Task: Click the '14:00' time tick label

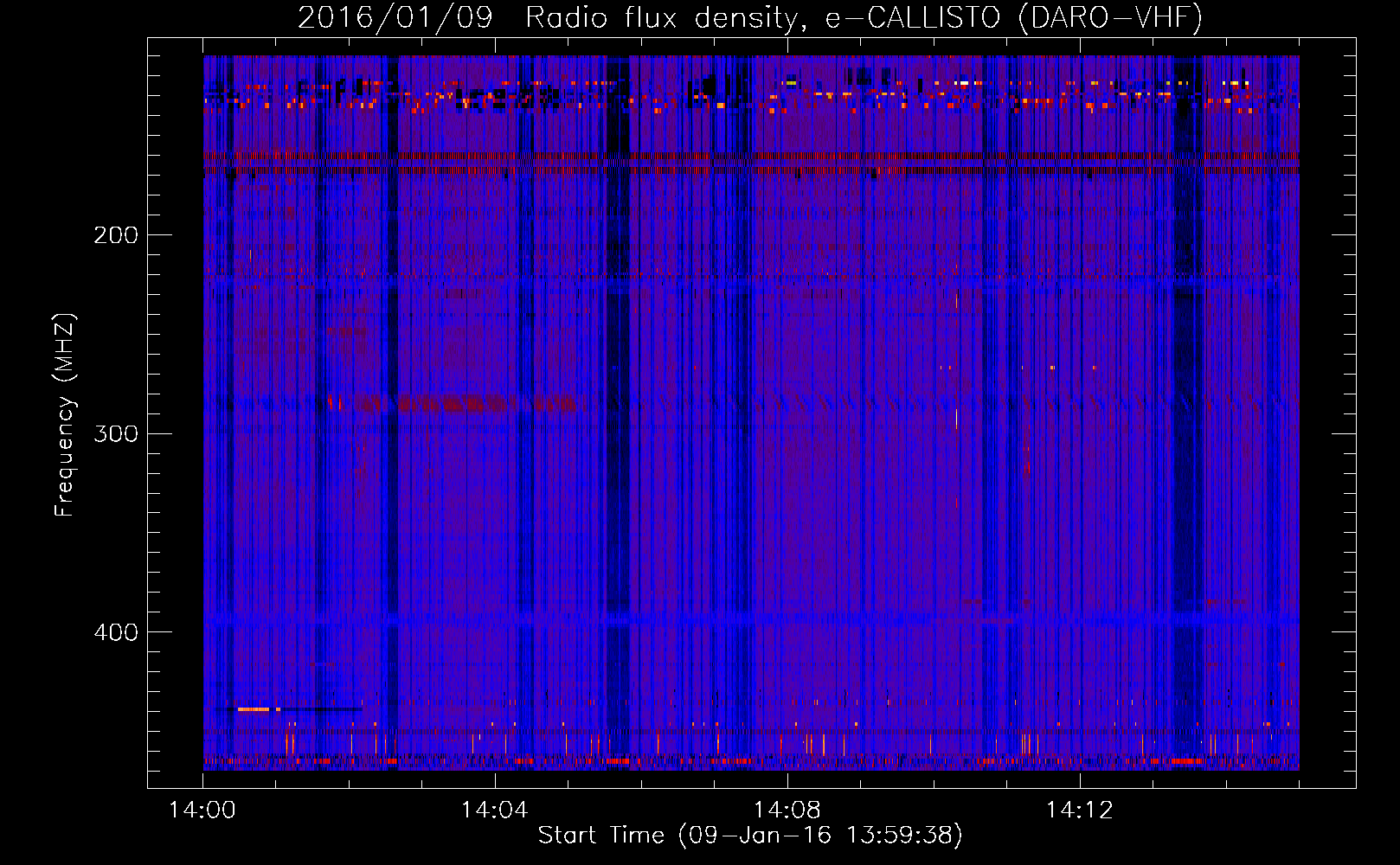Action: 202,810
